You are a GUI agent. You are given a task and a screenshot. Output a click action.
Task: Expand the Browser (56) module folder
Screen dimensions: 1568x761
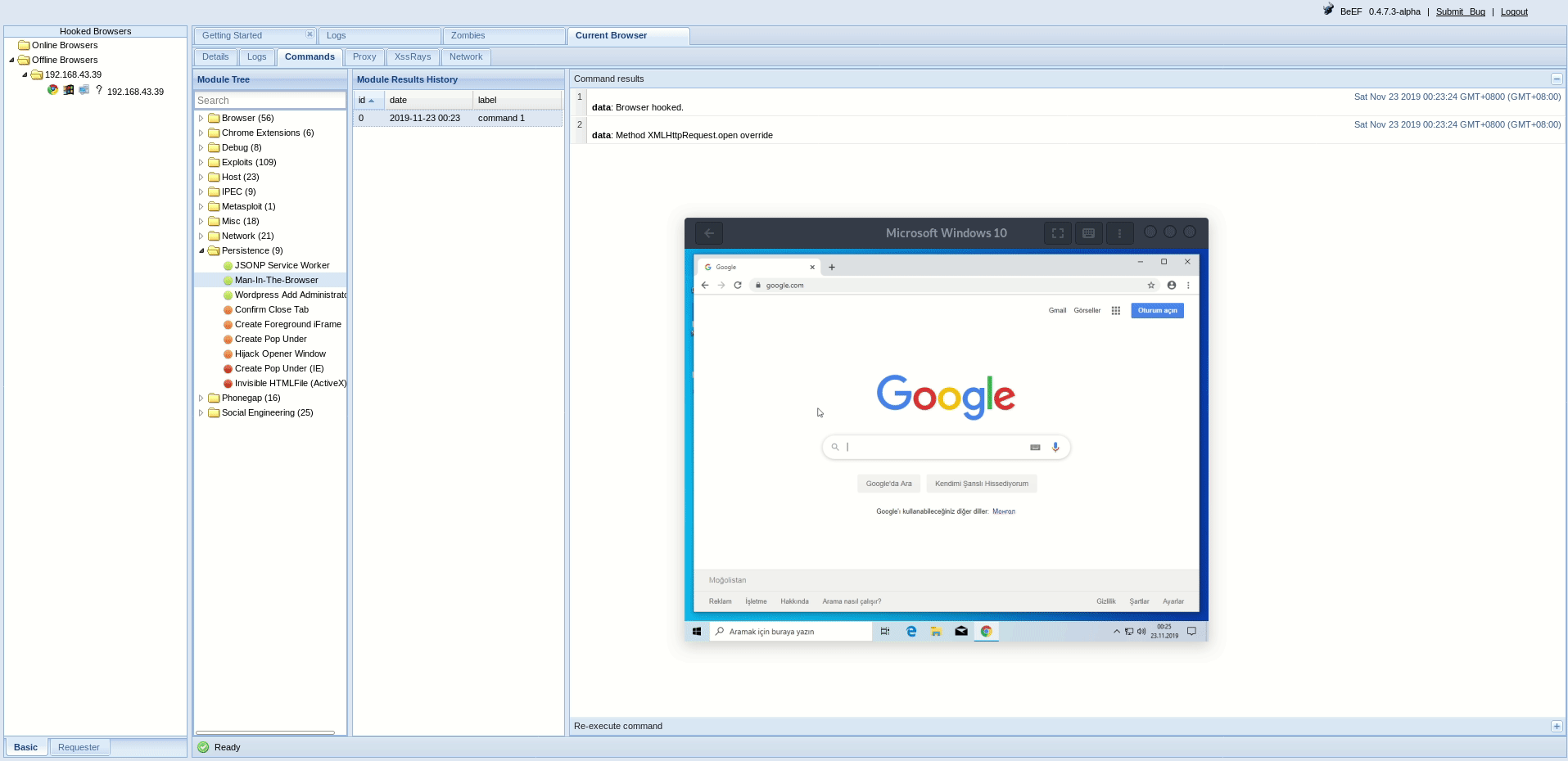click(x=201, y=118)
